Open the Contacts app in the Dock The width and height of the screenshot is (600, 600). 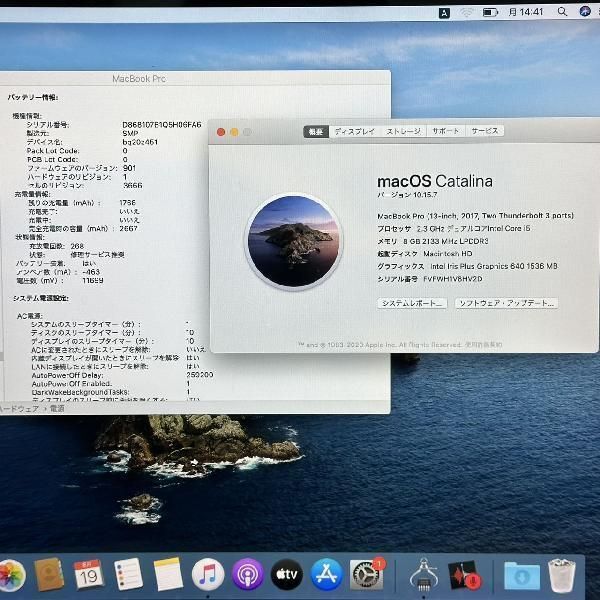pyautogui.click(x=49, y=575)
